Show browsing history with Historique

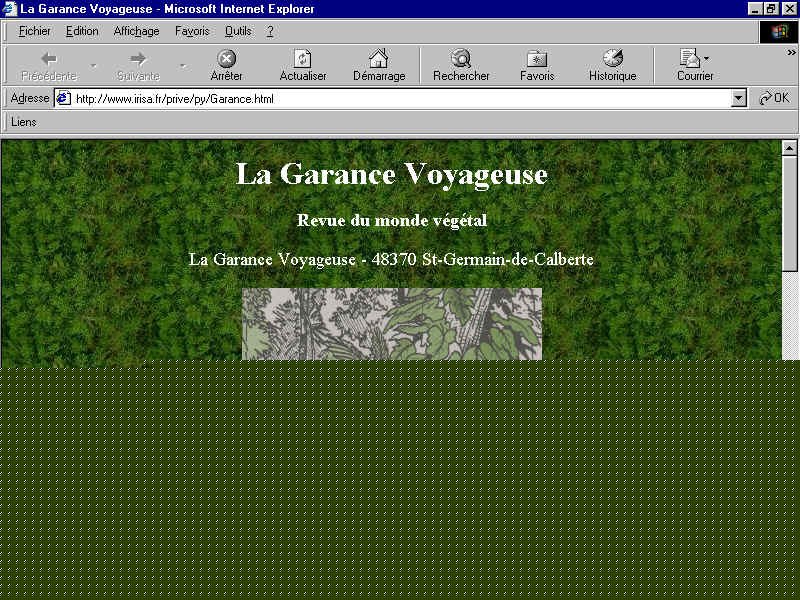pyautogui.click(x=613, y=66)
